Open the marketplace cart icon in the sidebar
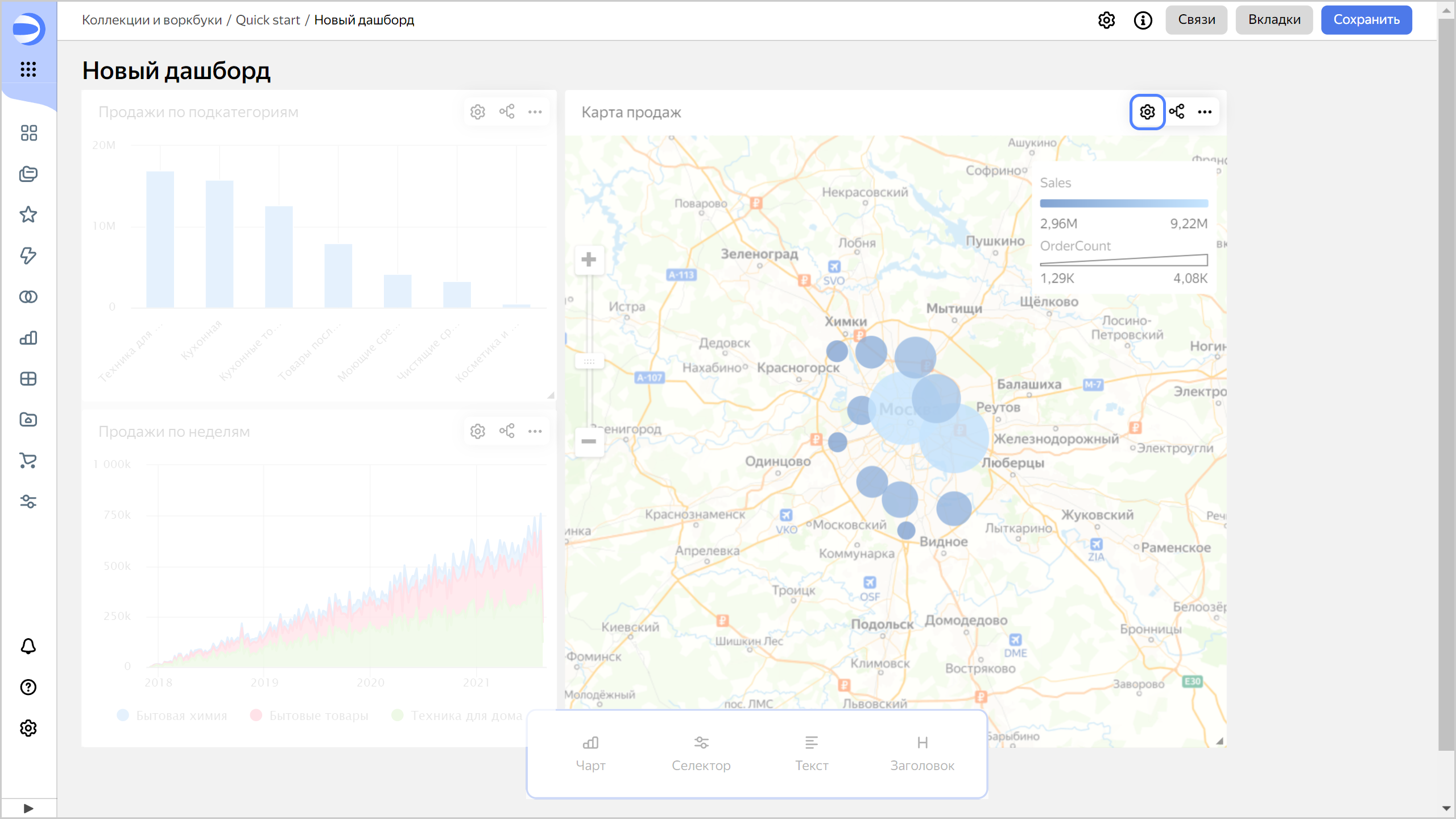Viewport: 1456px width, 819px height. (27, 461)
